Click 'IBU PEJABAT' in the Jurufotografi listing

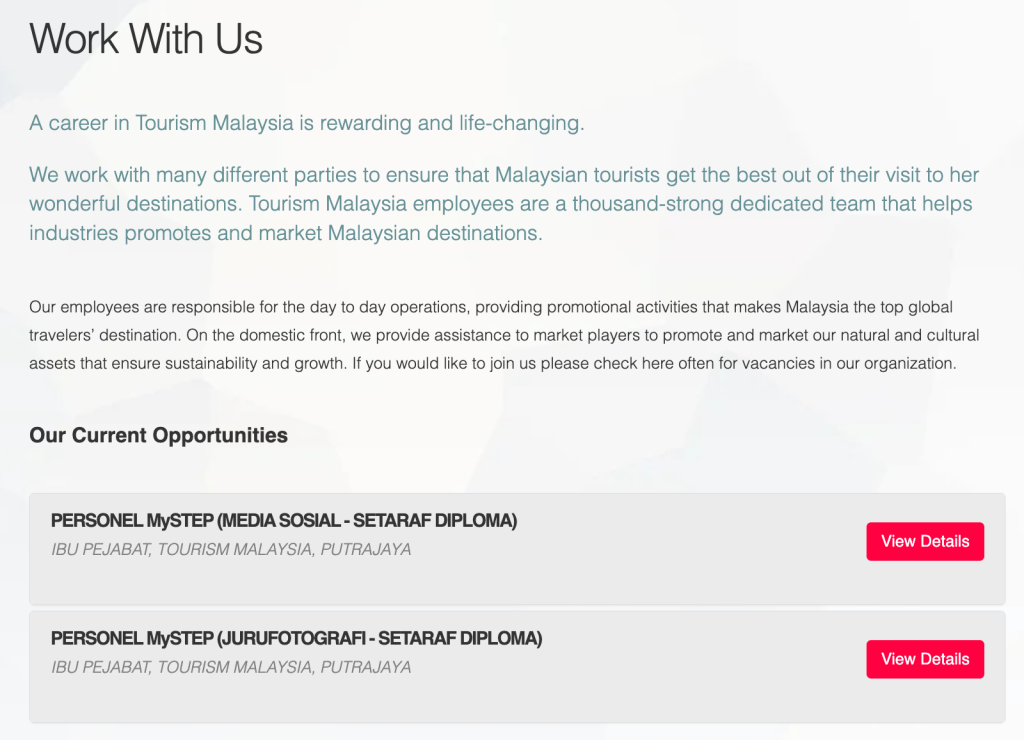tap(99, 668)
